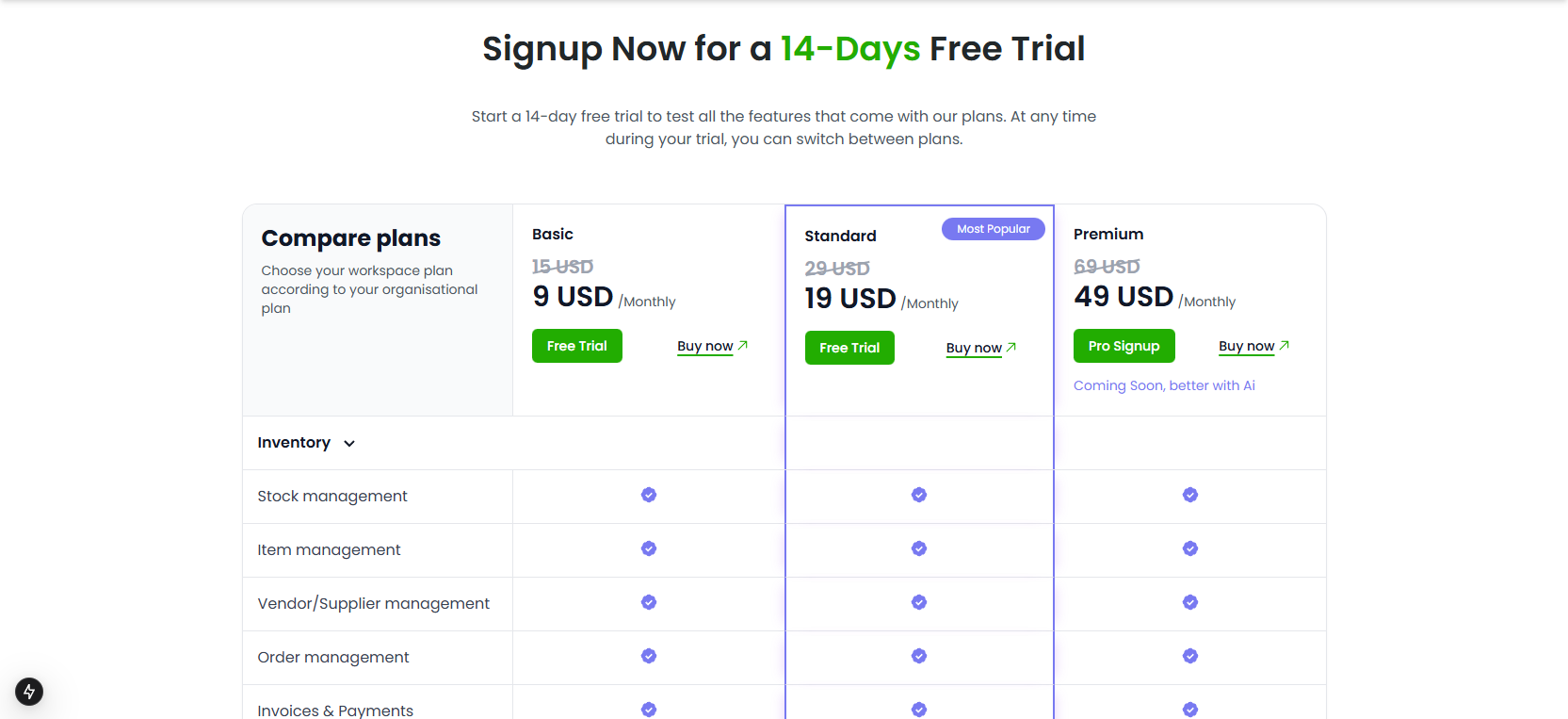Start the Standard plan Free Trial

849,348
